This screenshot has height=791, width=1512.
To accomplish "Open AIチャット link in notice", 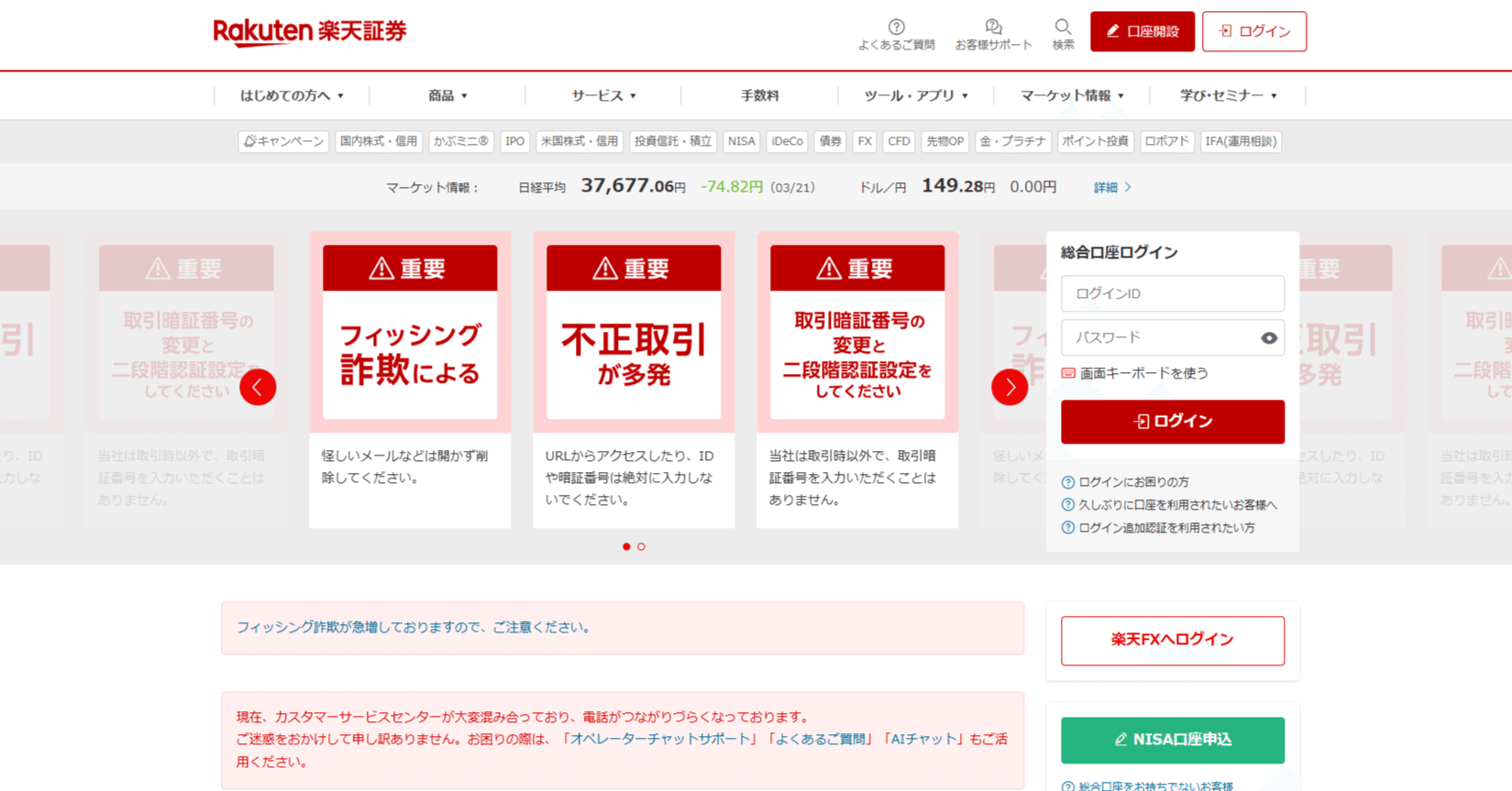I will (923, 739).
